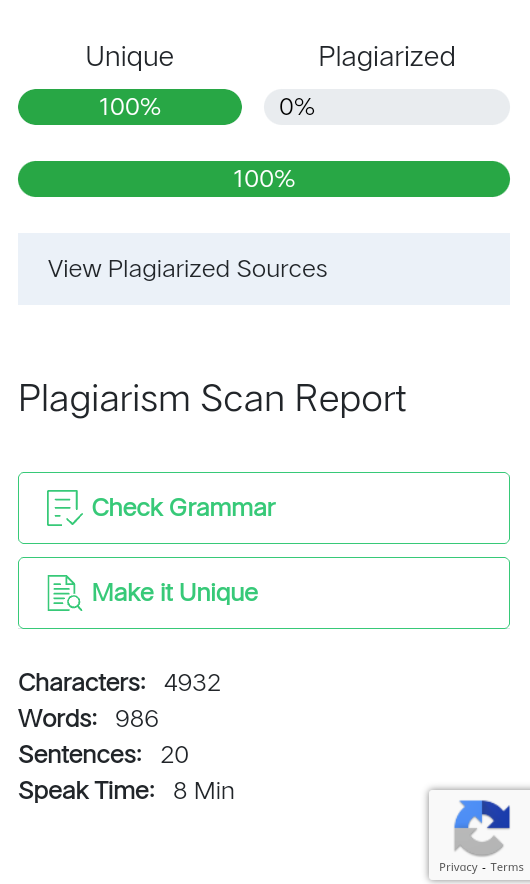Expand View Plagiarized Sources panel

(264, 269)
